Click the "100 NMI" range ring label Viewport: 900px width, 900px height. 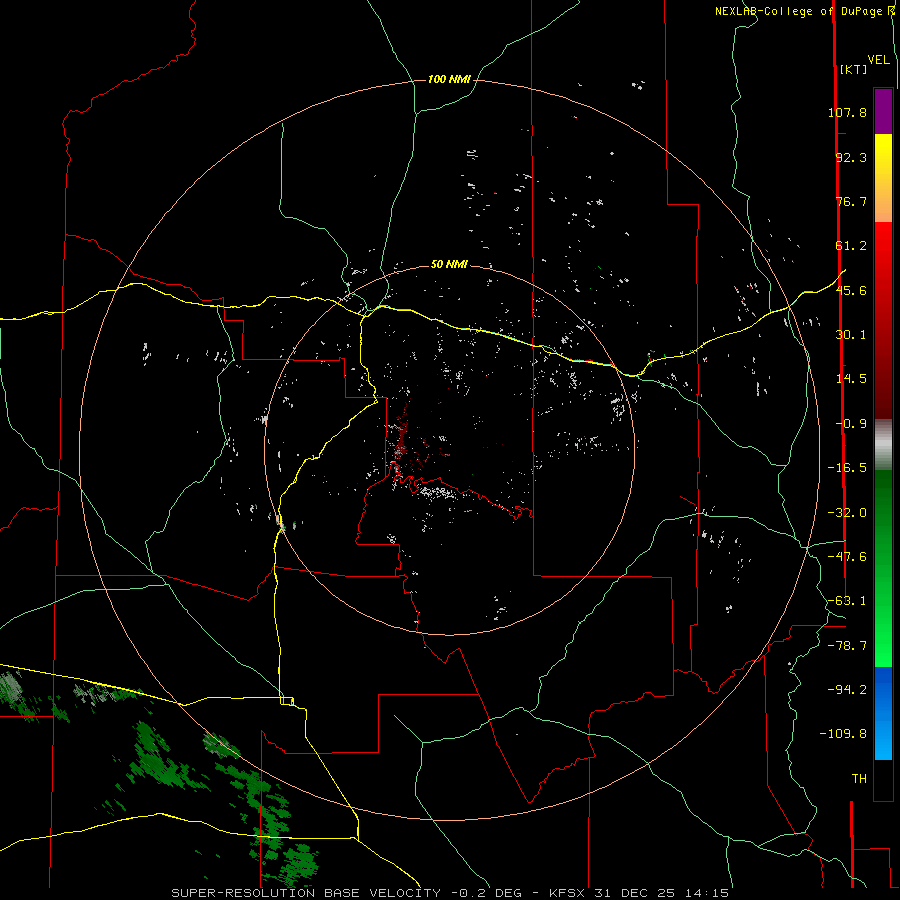tap(449, 79)
